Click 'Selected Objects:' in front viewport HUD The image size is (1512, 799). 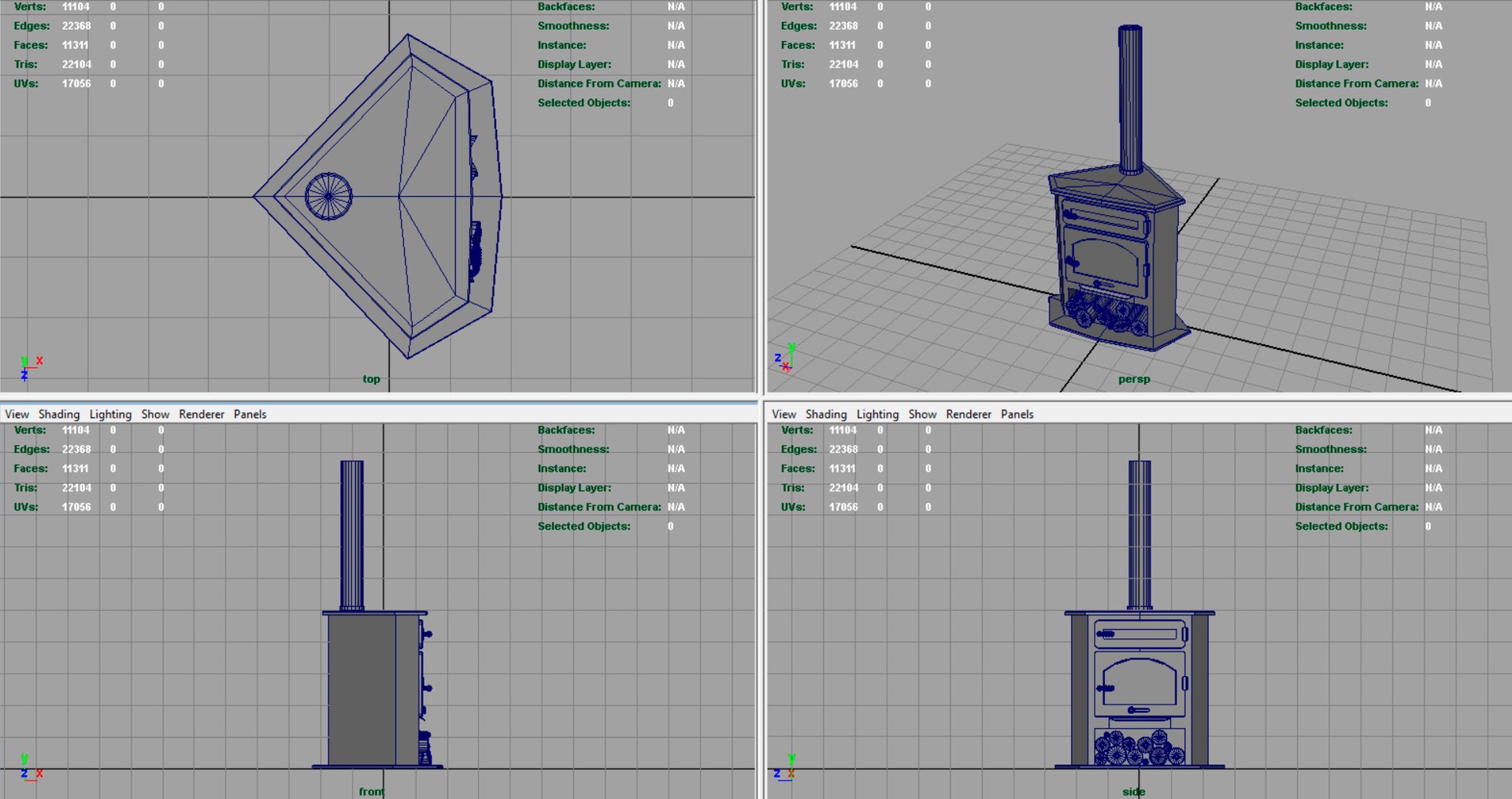tap(584, 526)
